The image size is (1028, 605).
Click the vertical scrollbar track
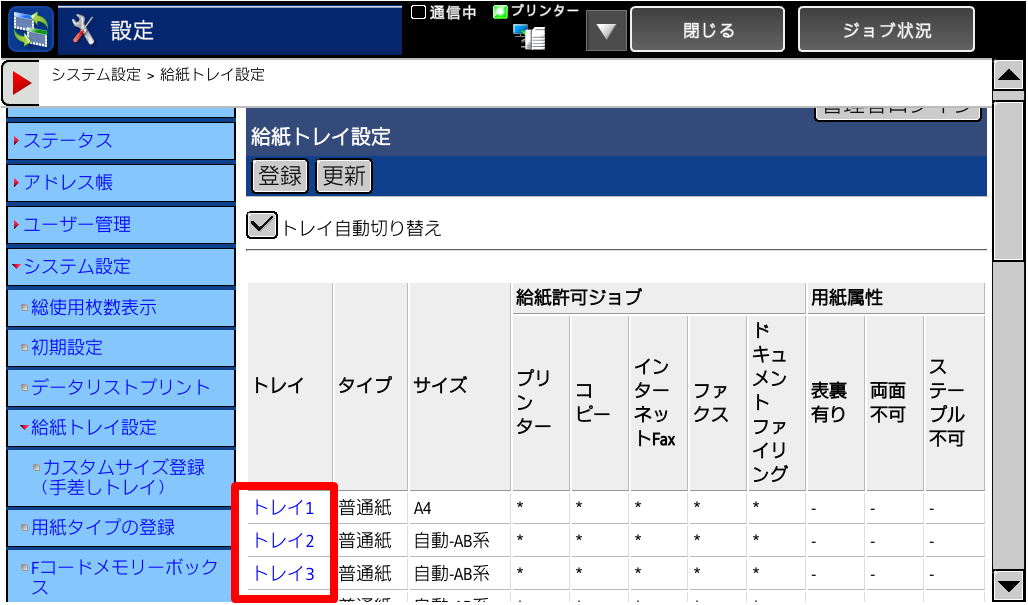[x=1008, y=400]
